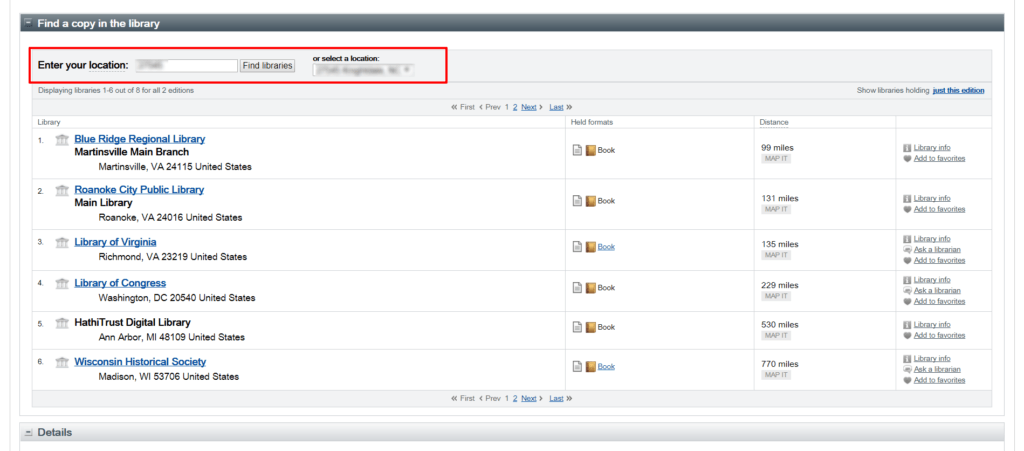
Task: Open Wisconsin Historical Society link
Action: (x=140, y=362)
